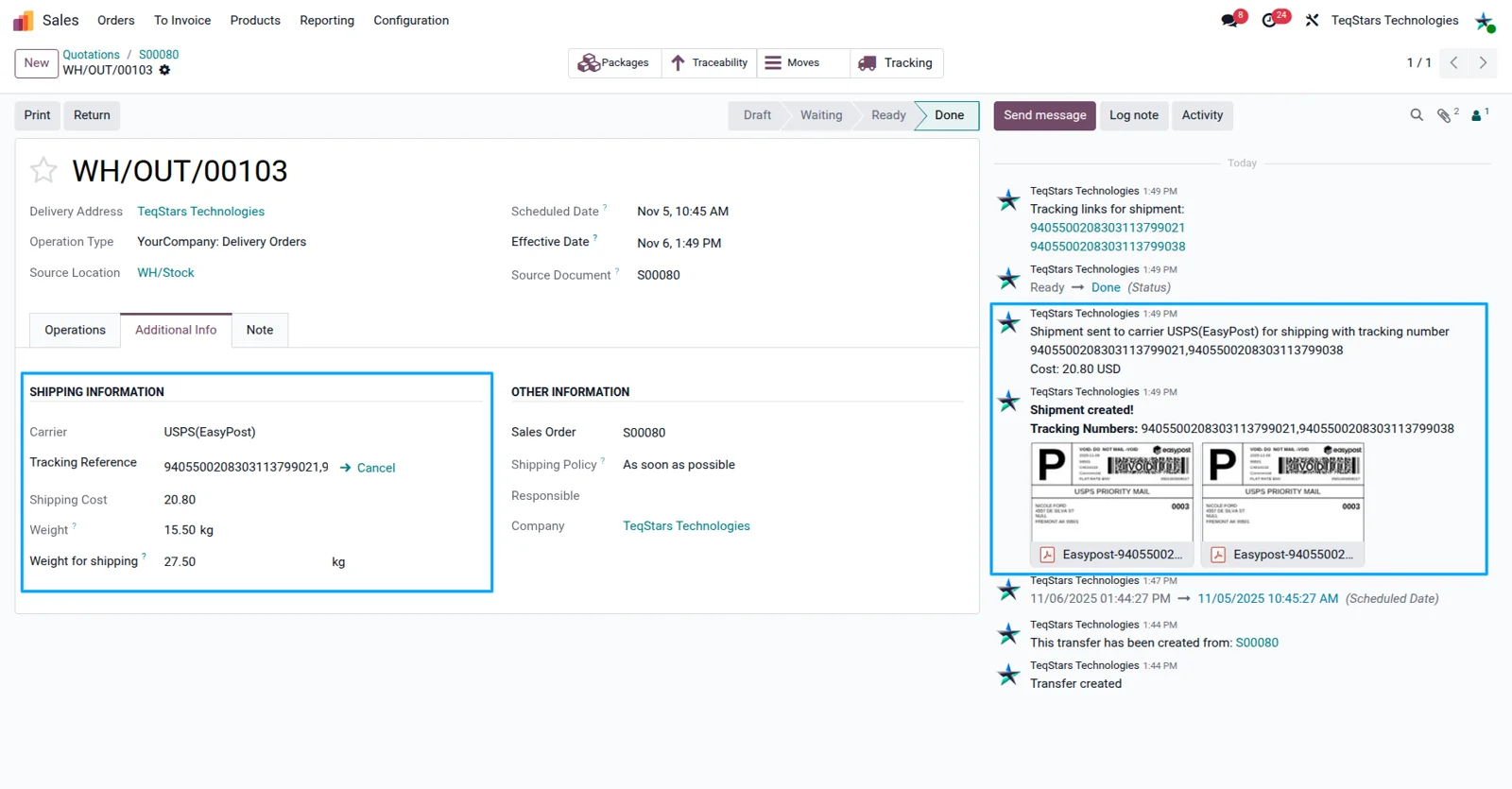1512x789 pixels.
Task: Open TeqStars Technologies company link
Action: (x=686, y=526)
